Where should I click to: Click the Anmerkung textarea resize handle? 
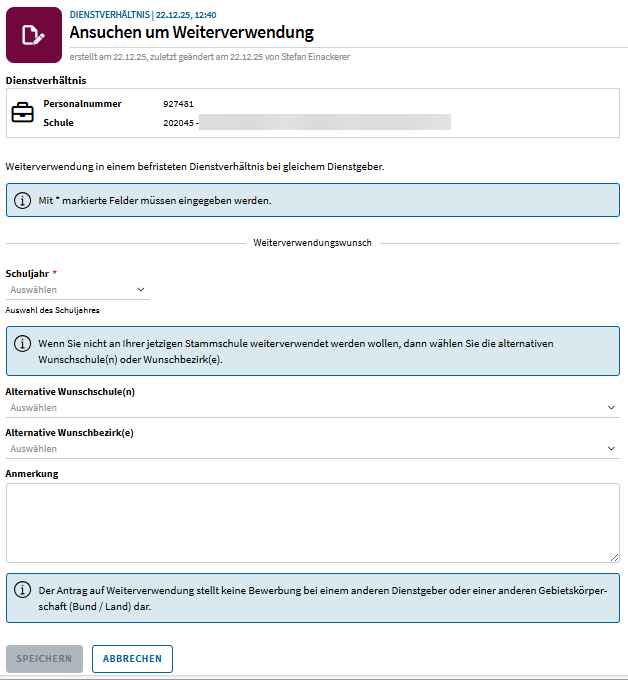click(x=614, y=557)
